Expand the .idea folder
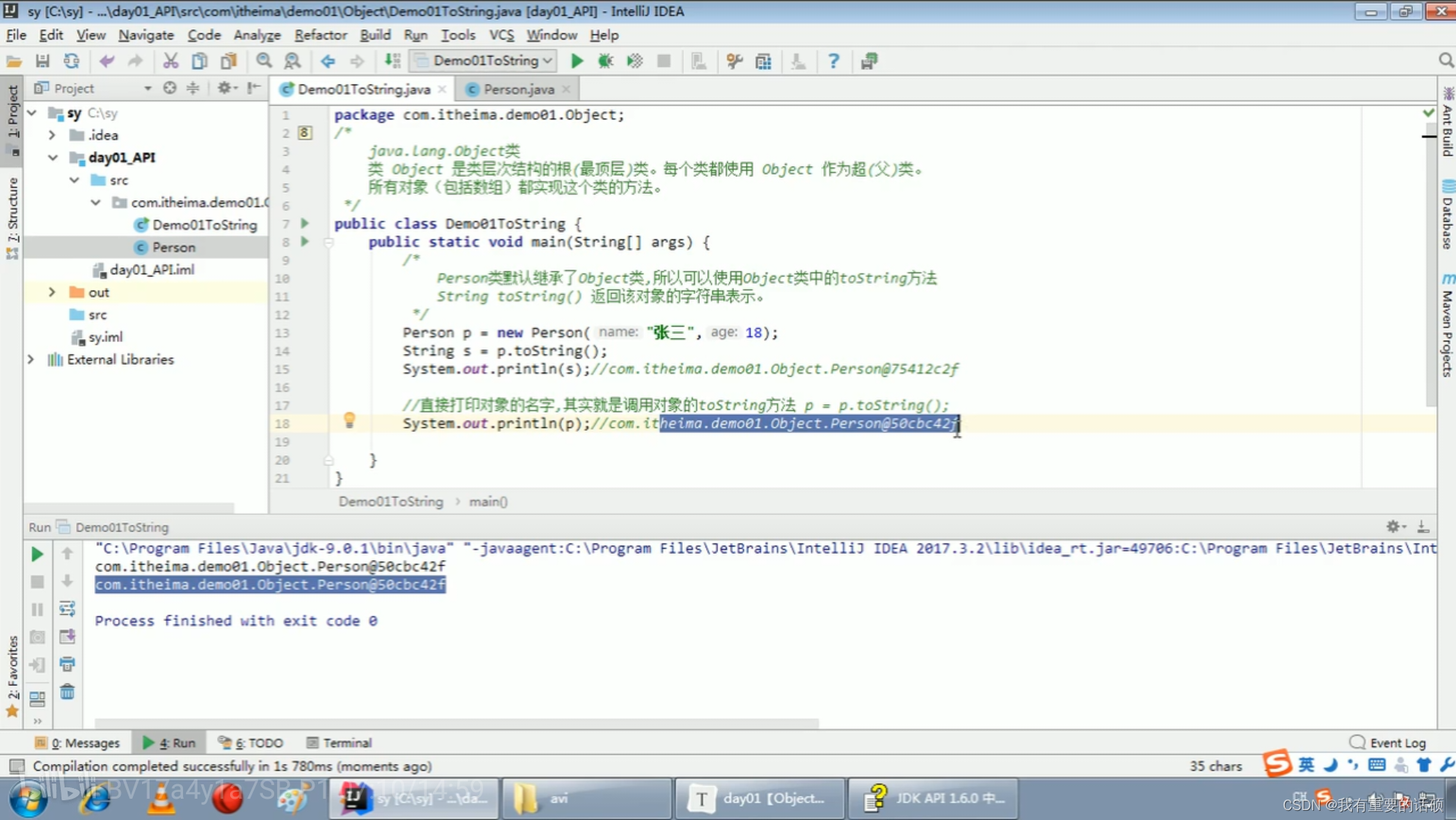 point(52,135)
